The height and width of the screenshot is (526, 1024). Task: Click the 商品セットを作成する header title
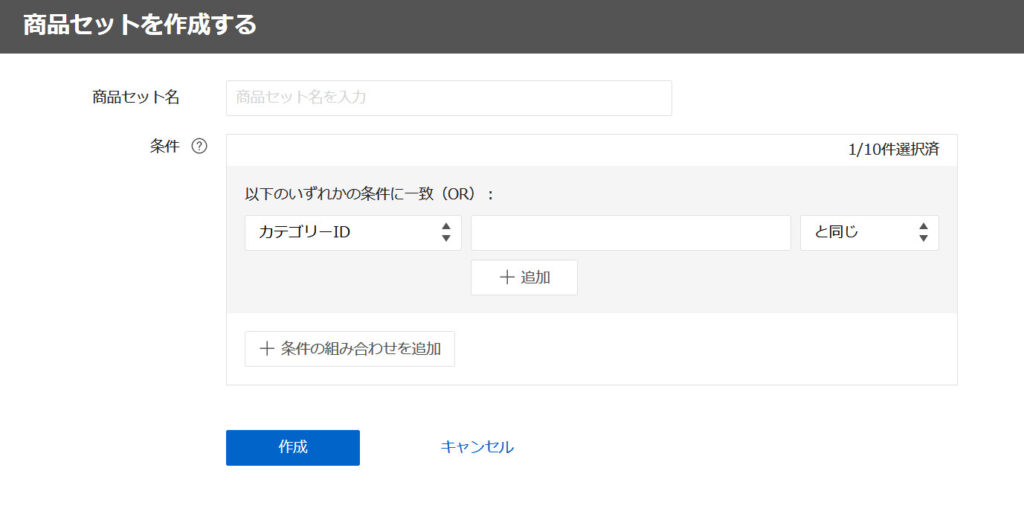click(x=140, y=25)
